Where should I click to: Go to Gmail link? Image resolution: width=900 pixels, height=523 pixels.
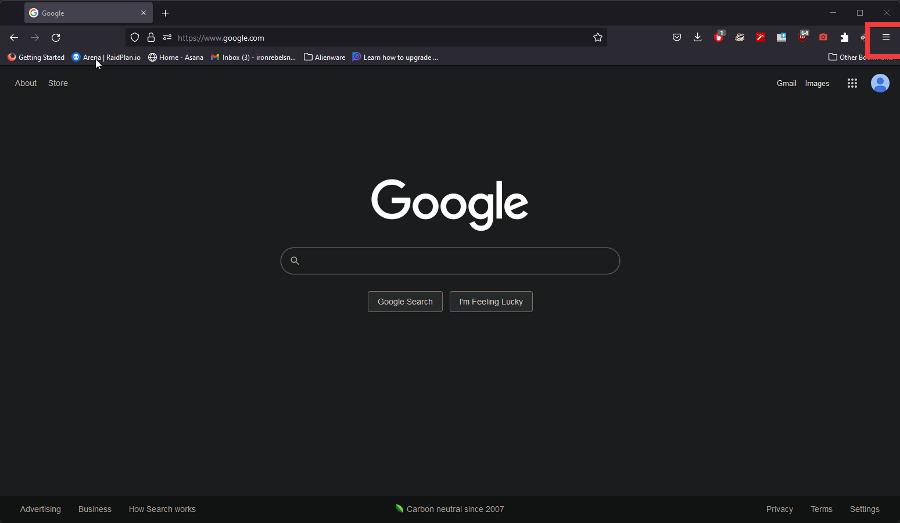[786, 83]
